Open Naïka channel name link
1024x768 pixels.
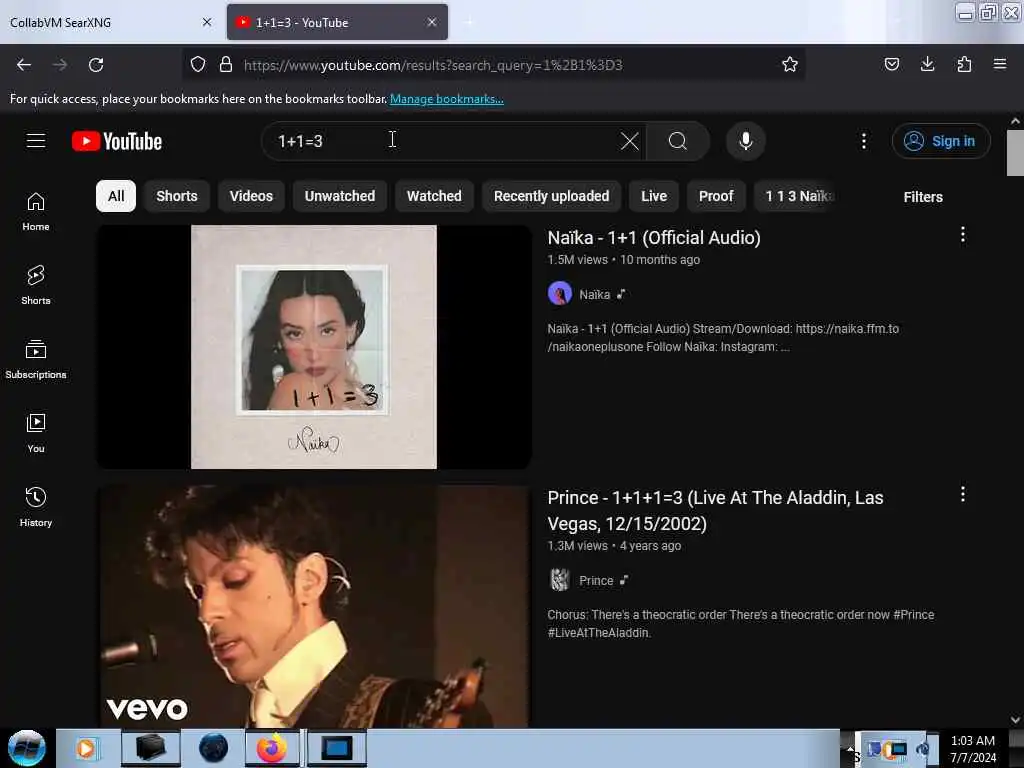594,295
